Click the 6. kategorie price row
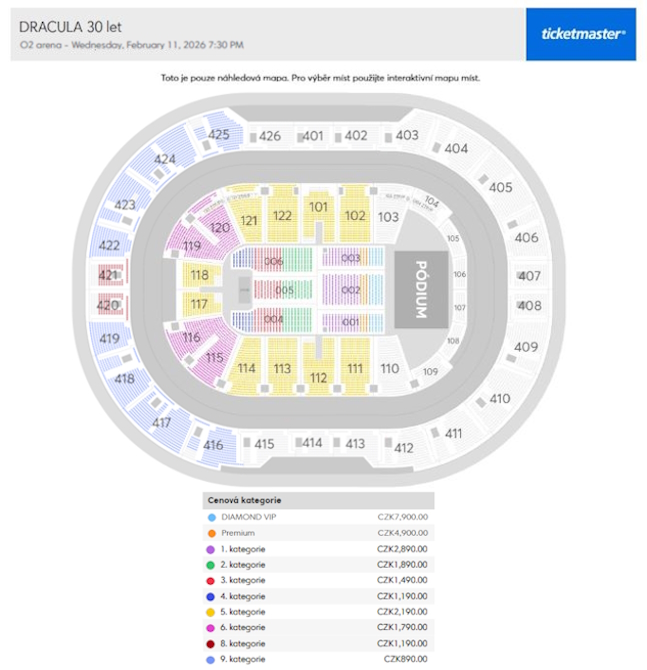647x670 pixels. (x=318, y=627)
